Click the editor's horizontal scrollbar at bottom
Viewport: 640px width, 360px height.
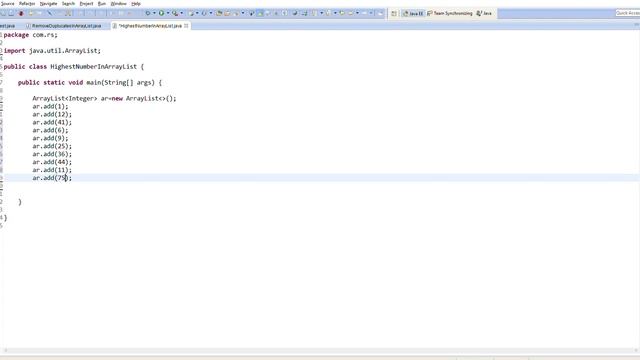pos(320,351)
